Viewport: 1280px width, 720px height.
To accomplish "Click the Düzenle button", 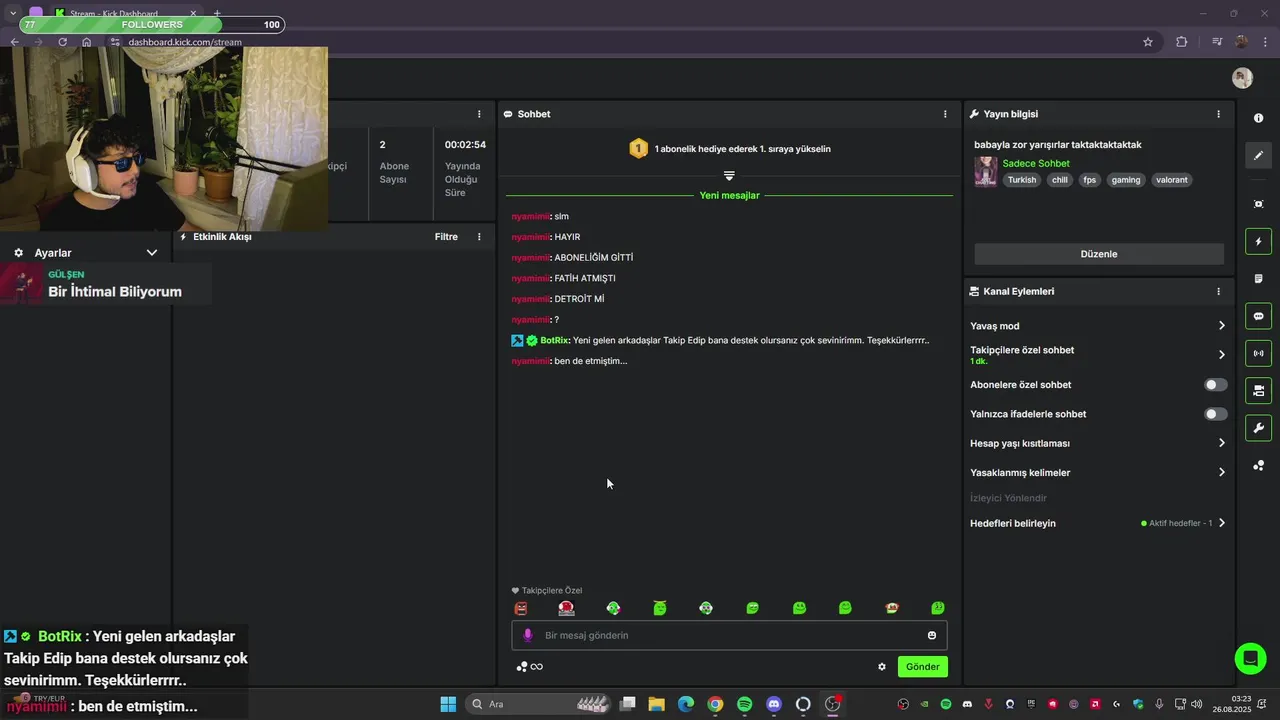I will (x=1099, y=254).
